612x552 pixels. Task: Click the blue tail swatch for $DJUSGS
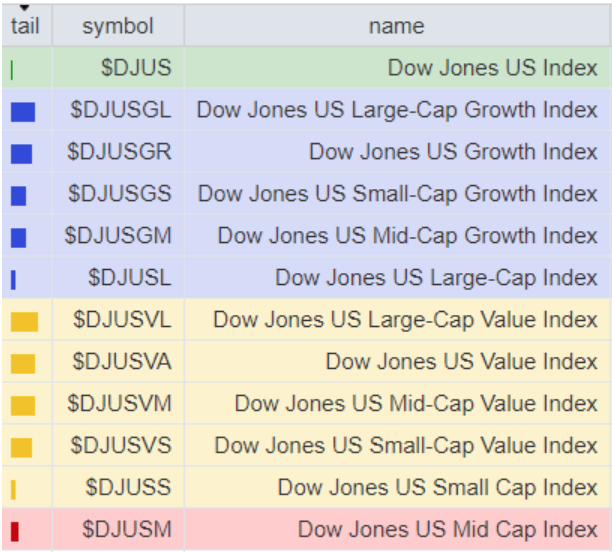point(18,196)
